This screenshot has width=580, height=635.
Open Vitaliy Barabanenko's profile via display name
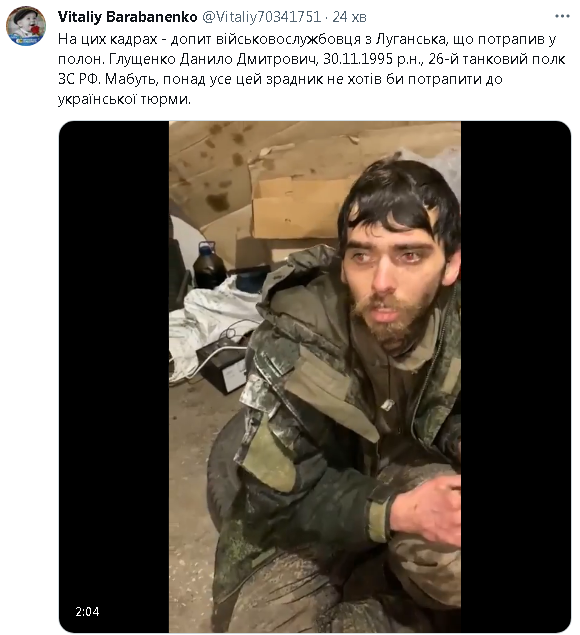coord(128,17)
